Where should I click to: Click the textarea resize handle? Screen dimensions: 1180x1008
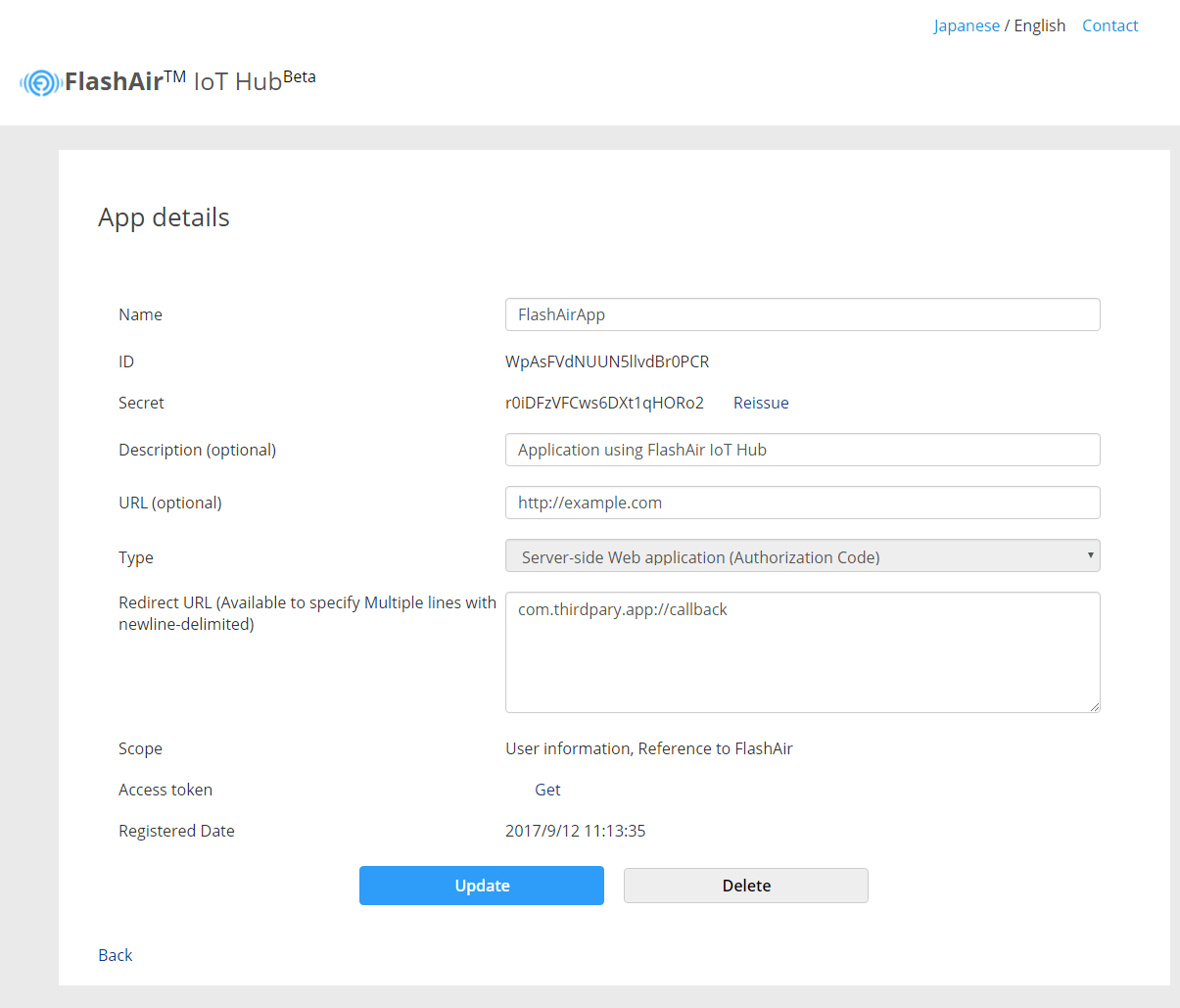[1094, 705]
